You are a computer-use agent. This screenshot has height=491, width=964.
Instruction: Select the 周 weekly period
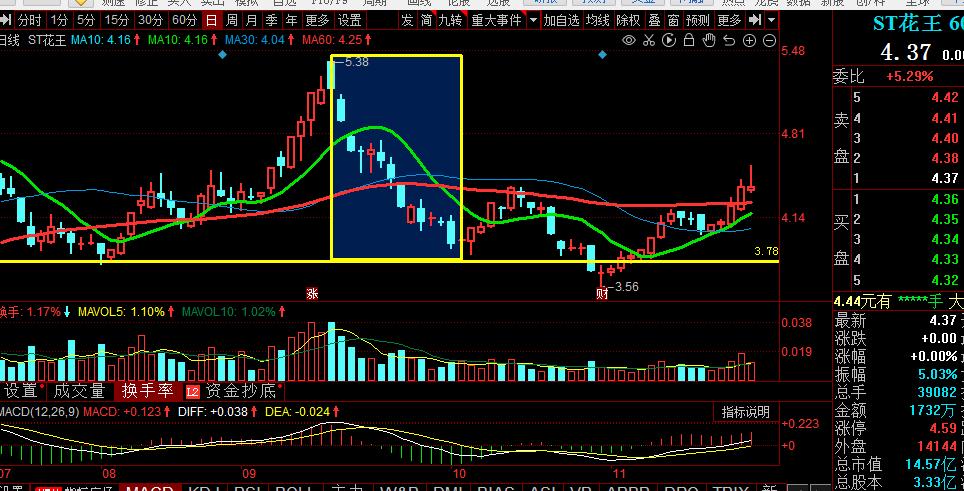231,20
